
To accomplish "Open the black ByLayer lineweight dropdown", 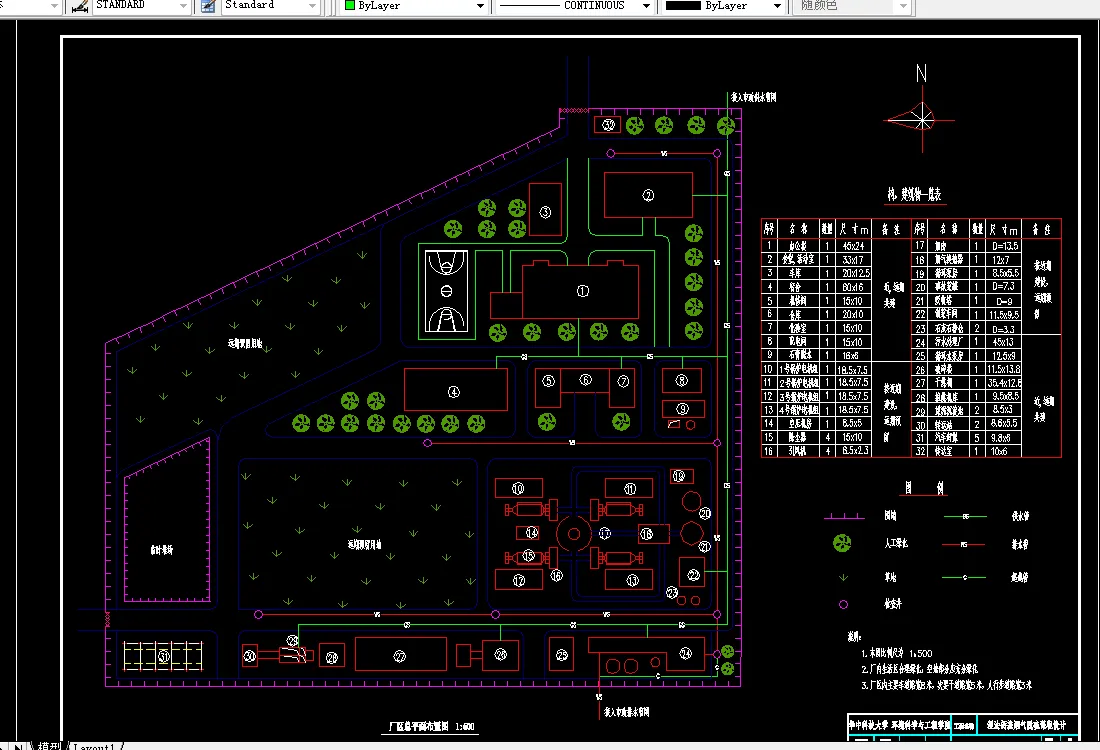I will [x=777, y=6].
